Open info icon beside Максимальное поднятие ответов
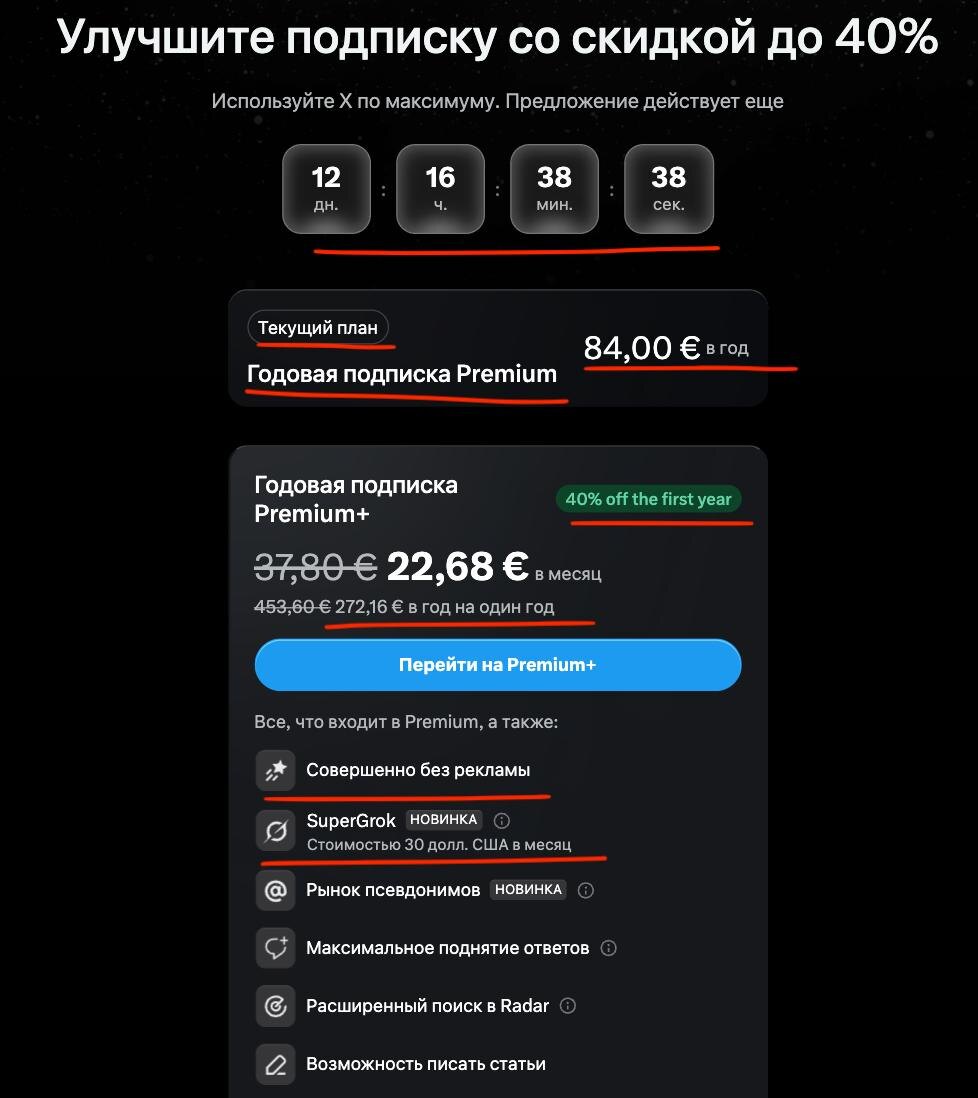Screen dimensions: 978x1098 point(609,947)
